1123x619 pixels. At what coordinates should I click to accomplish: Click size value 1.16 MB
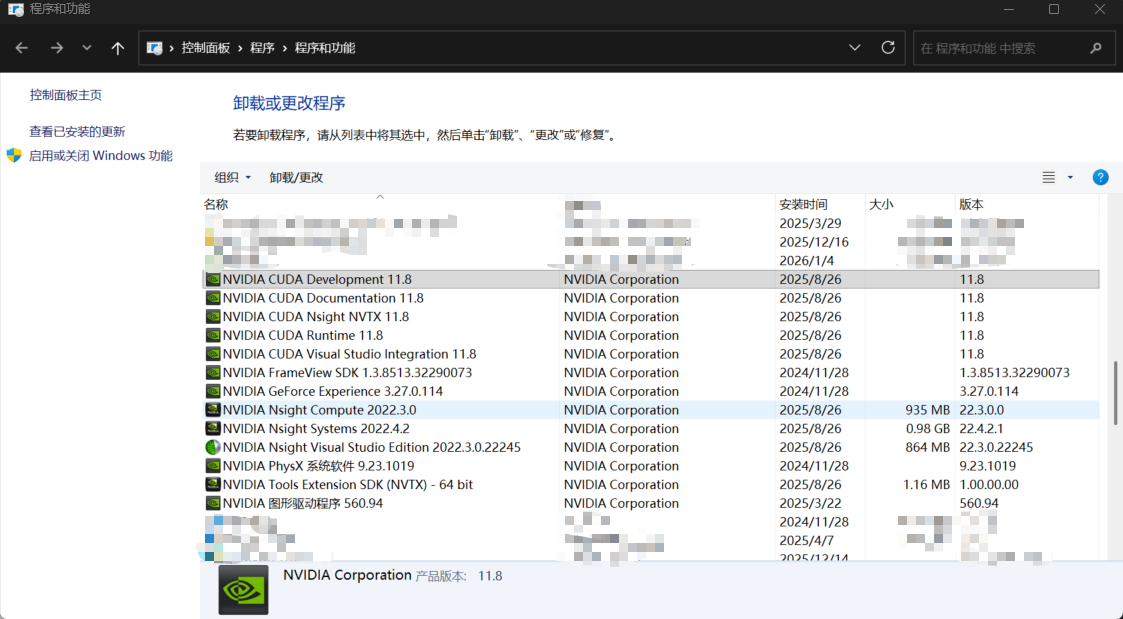click(x=927, y=484)
